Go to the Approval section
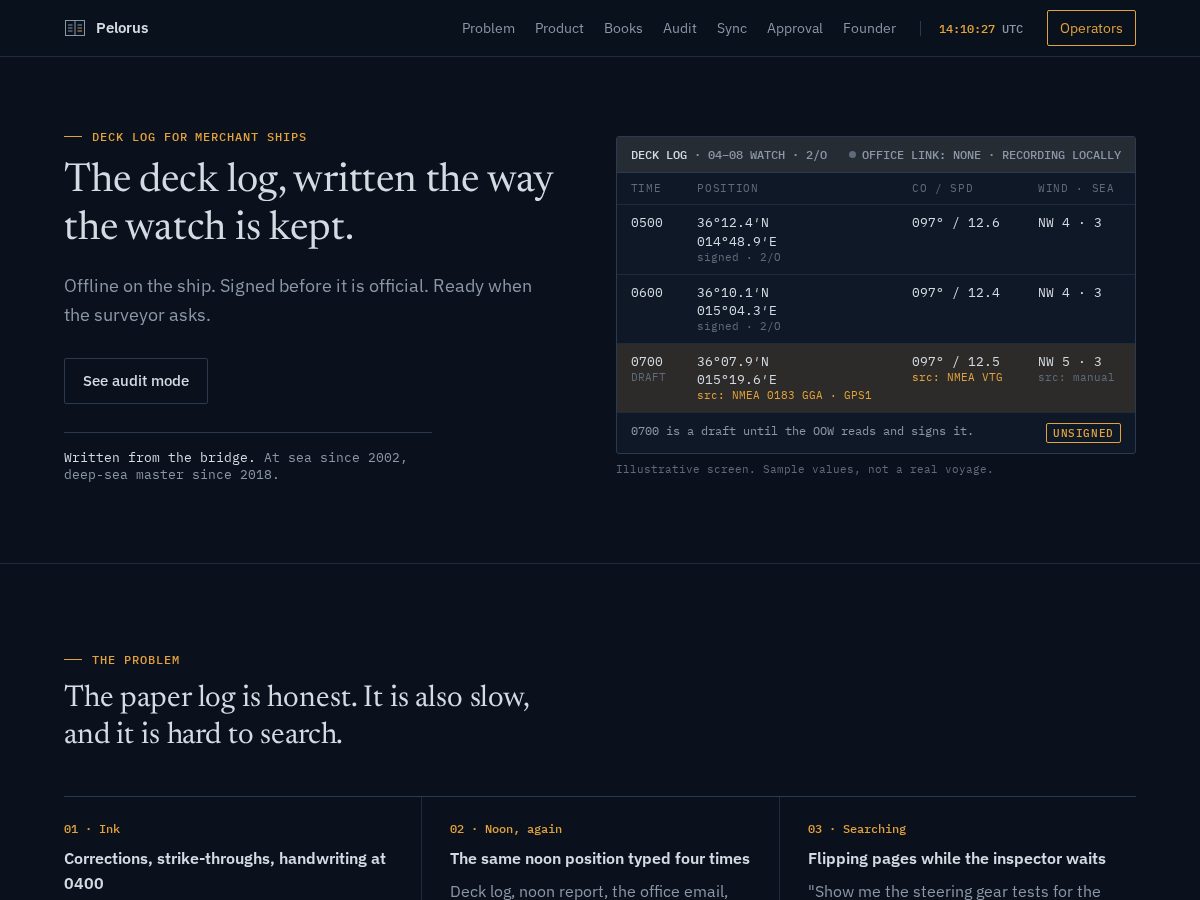Viewport: 1200px width, 900px height. (x=795, y=28)
